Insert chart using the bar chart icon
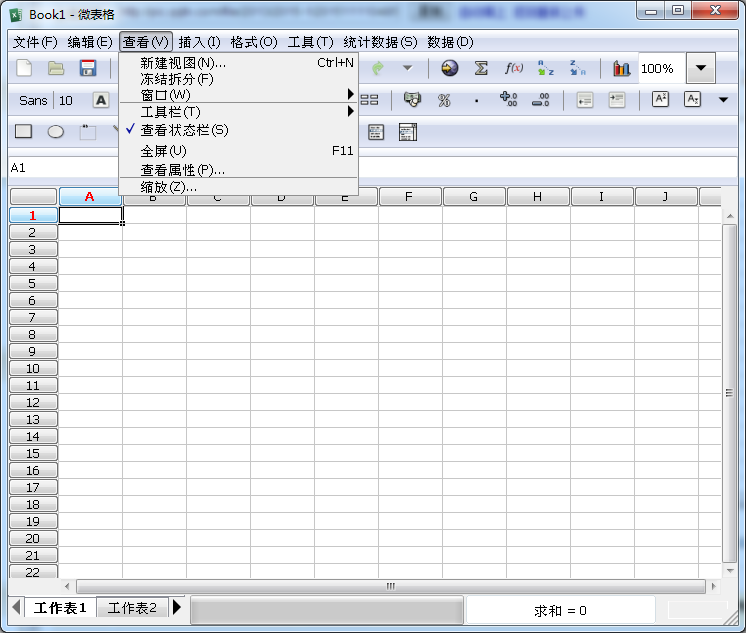The width and height of the screenshot is (746, 633). [x=622, y=68]
